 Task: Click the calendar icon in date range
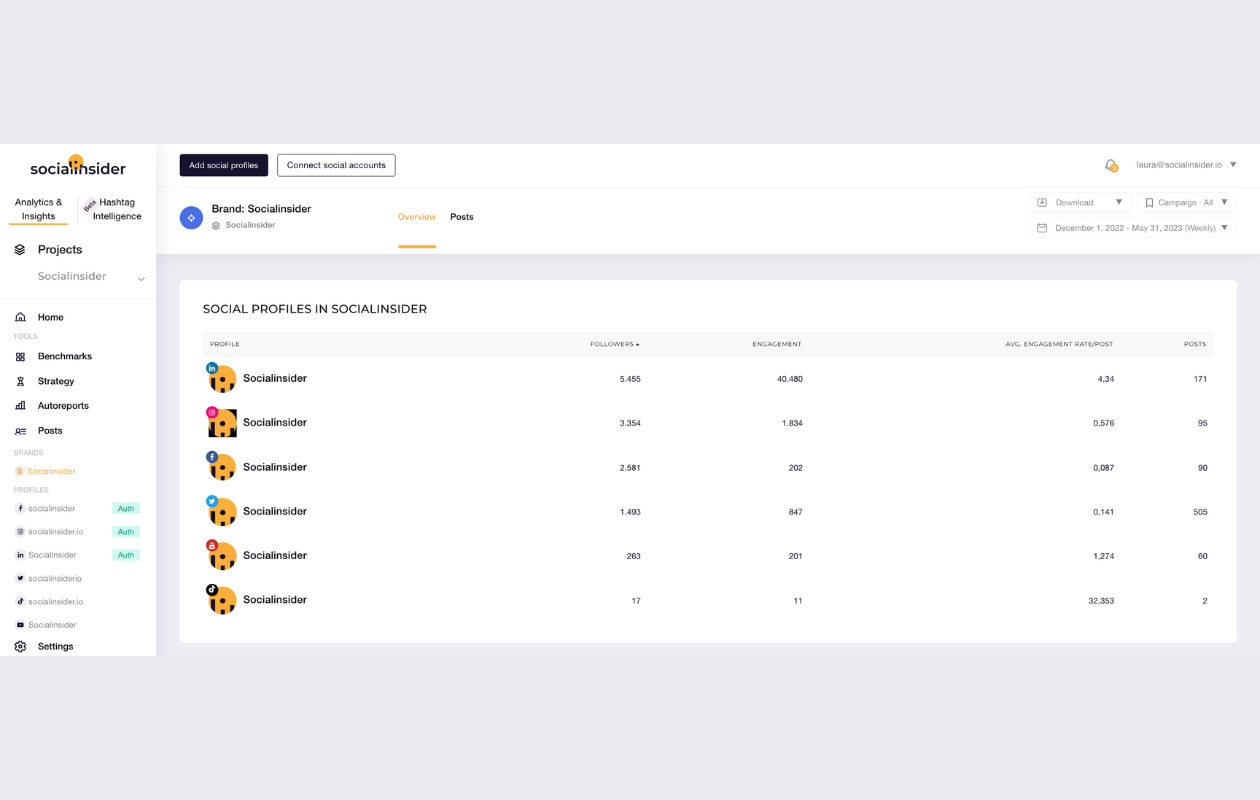(1042, 228)
